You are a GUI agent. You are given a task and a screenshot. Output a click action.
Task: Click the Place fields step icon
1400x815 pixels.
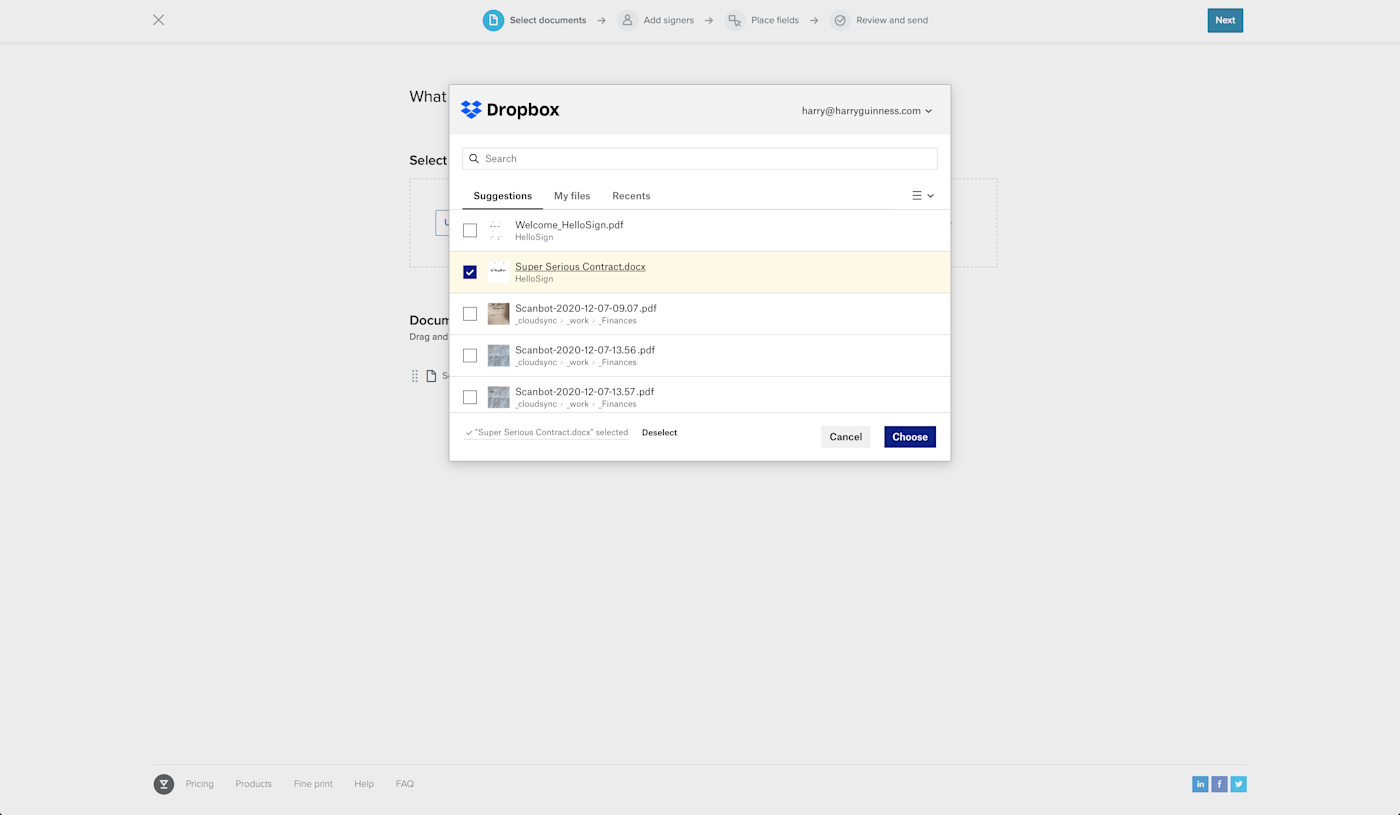735,20
